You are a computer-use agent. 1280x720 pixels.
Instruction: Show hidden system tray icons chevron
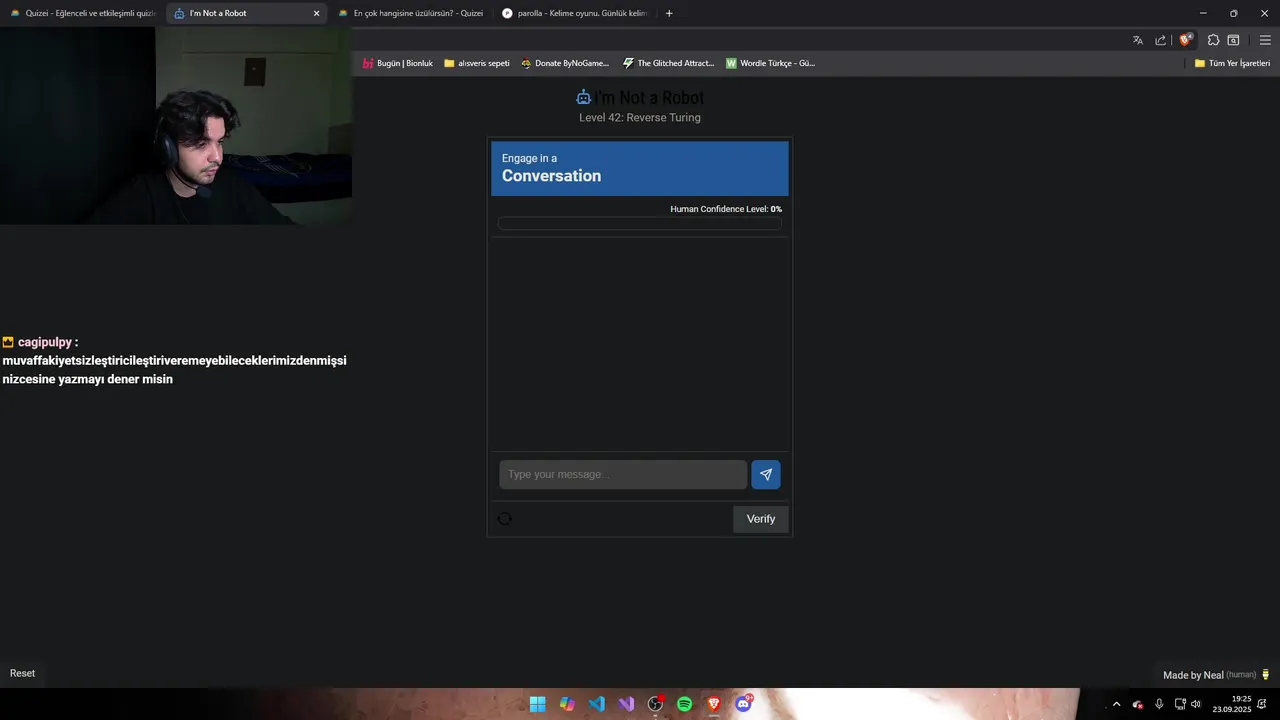pos(1117,704)
